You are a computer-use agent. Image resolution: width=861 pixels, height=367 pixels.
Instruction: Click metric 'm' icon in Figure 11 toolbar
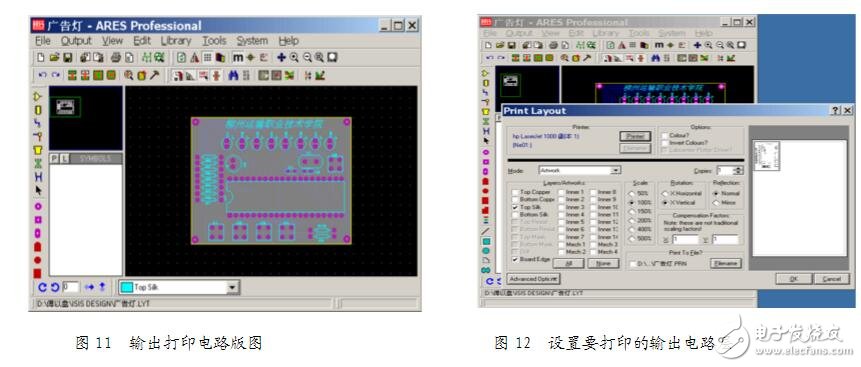point(238,57)
